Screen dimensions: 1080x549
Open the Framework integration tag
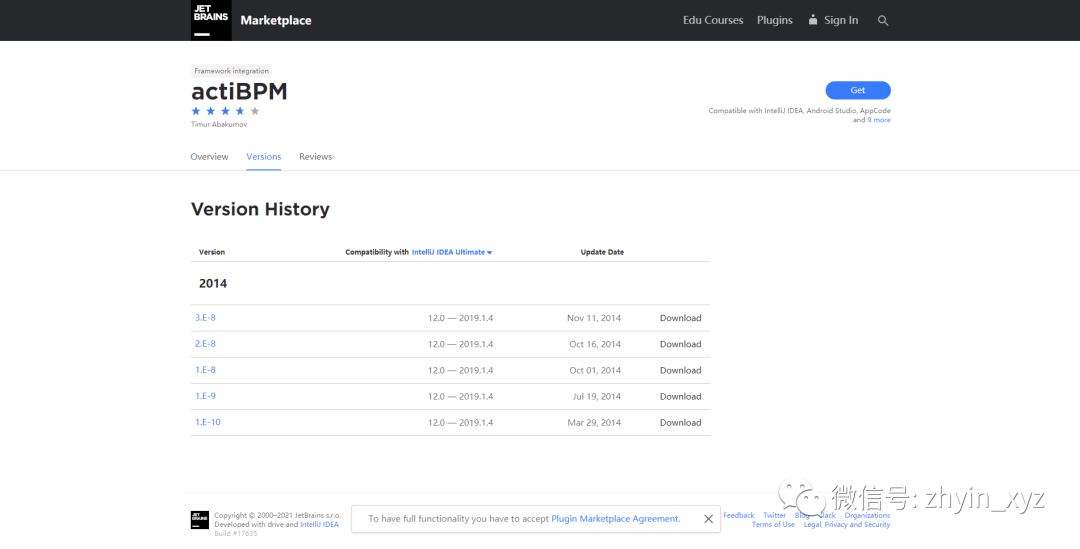tap(231, 71)
